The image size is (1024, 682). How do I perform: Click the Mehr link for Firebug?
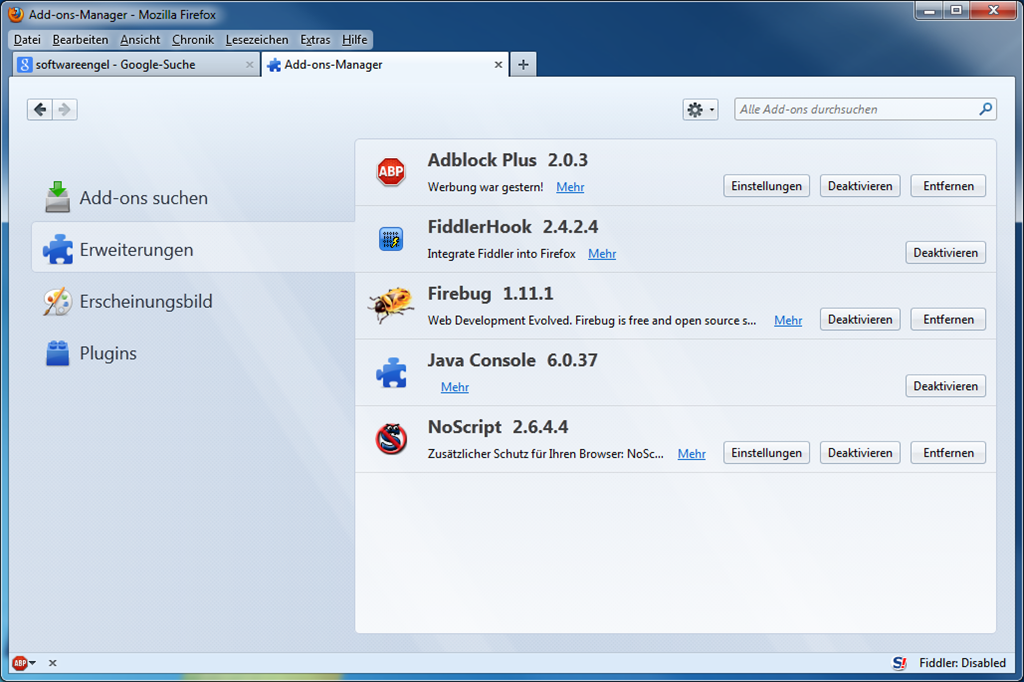(x=788, y=320)
